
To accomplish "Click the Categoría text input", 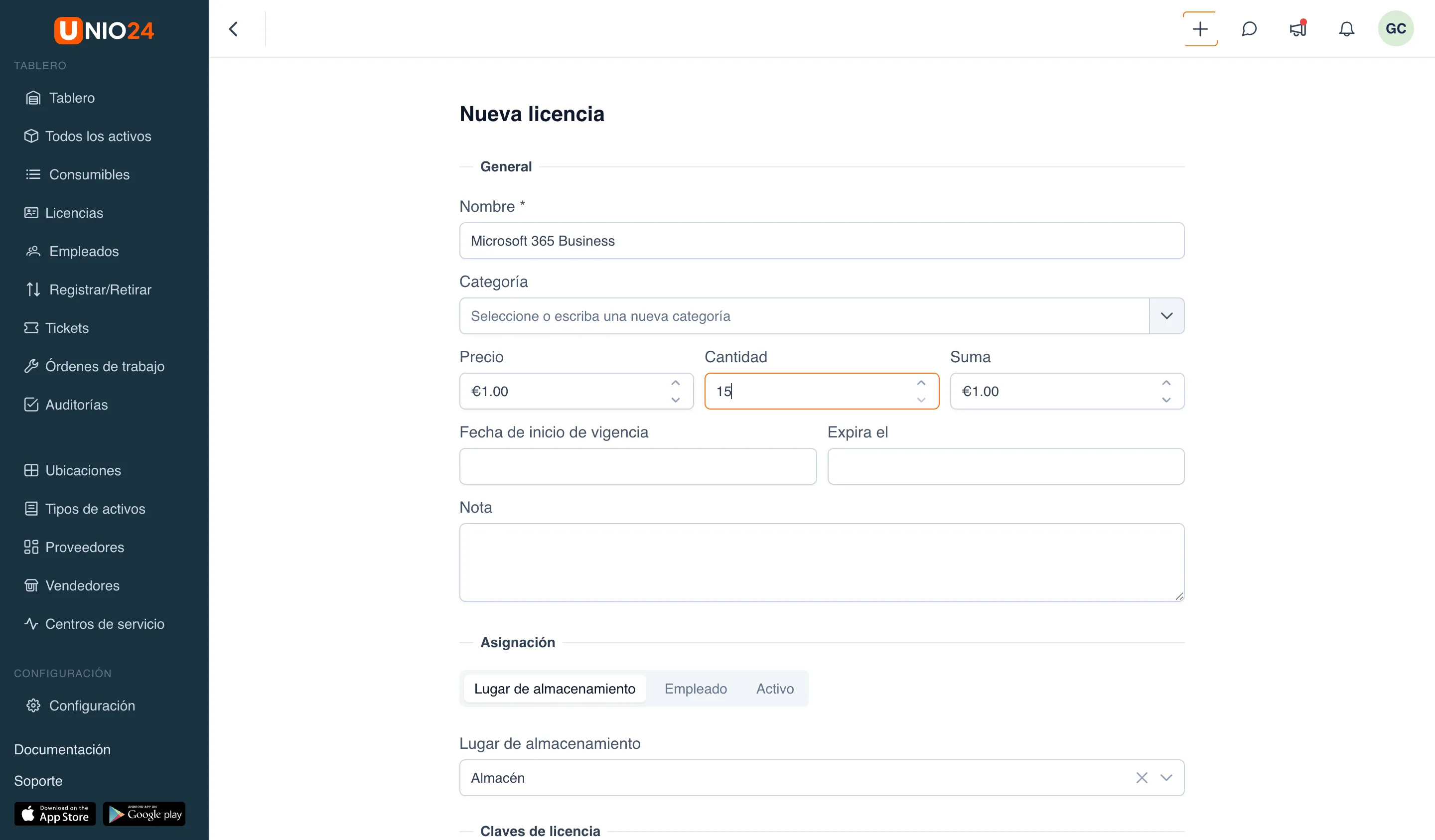I will tap(804, 316).
